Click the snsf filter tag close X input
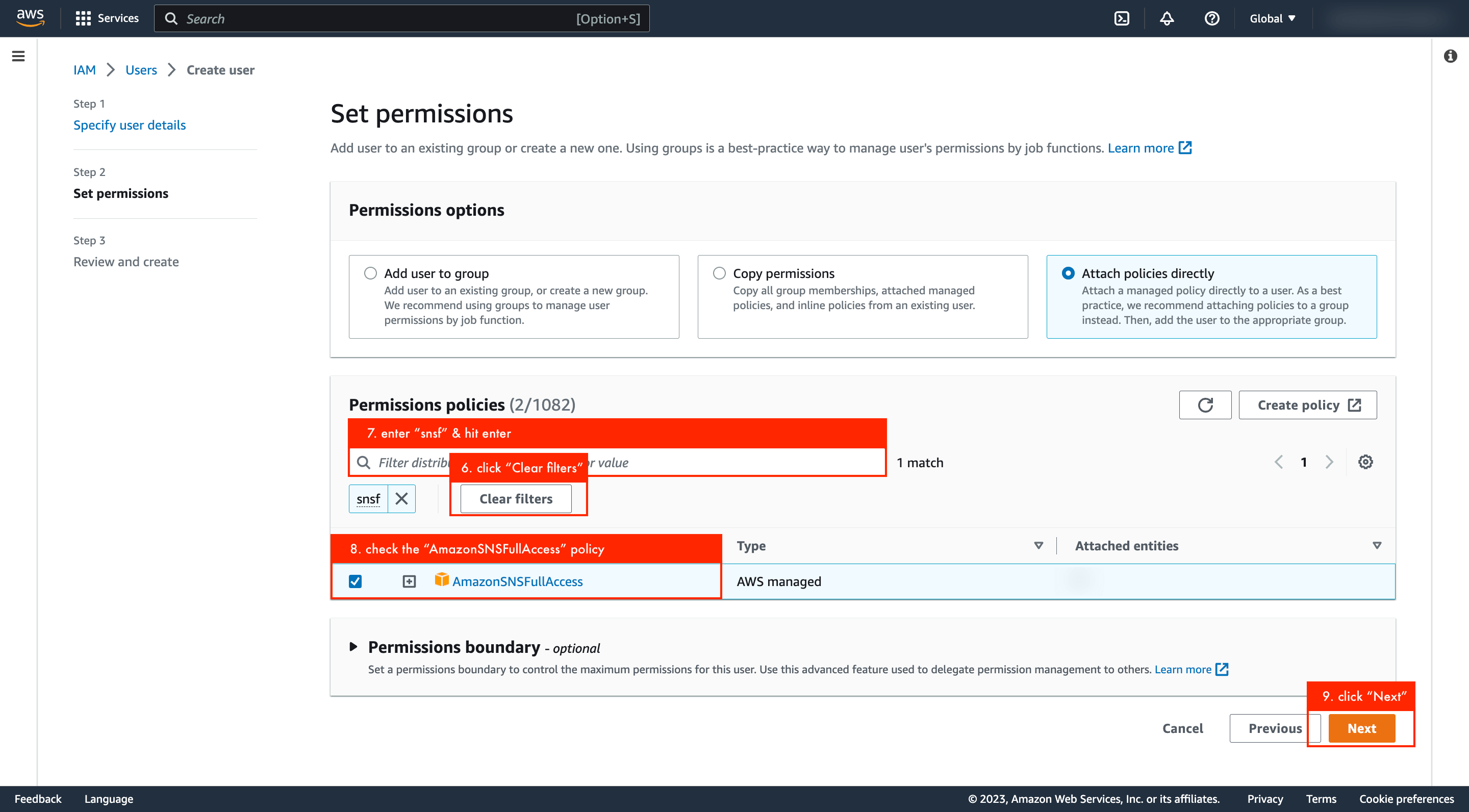Image resolution: width=1469 pixels, height=812 pixels. (x=401, y=498)
